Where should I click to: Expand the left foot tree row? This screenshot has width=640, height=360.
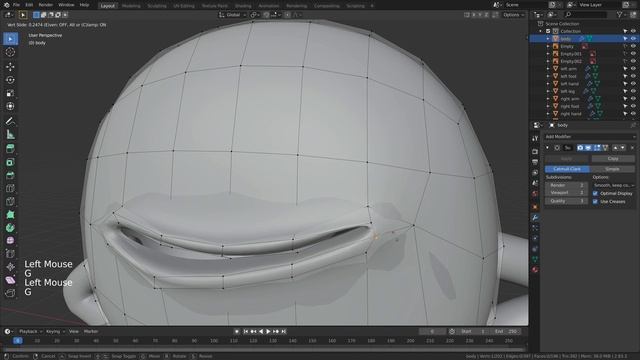(548, 76)
